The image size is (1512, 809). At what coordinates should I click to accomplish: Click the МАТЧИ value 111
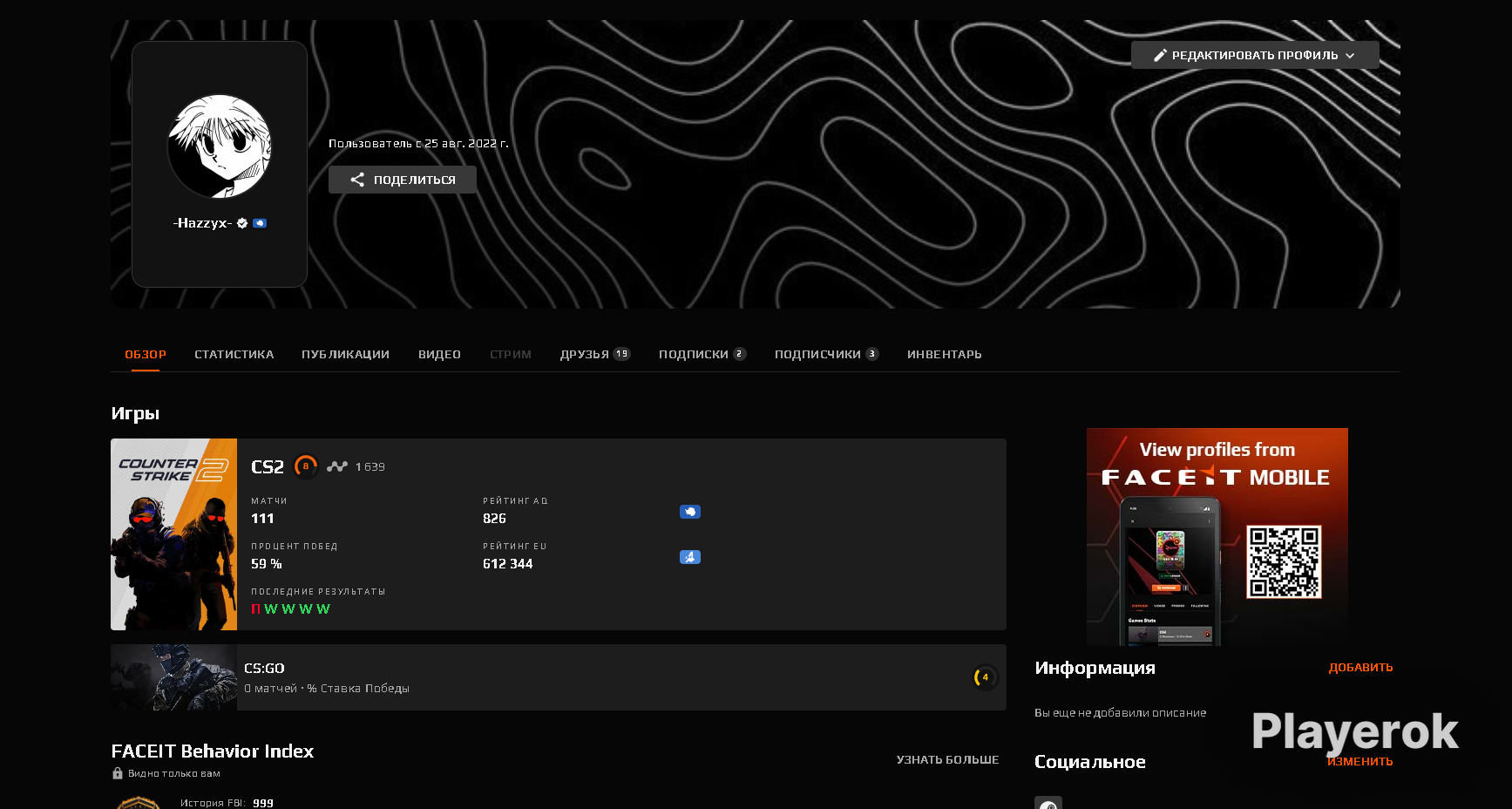point(262,519)
